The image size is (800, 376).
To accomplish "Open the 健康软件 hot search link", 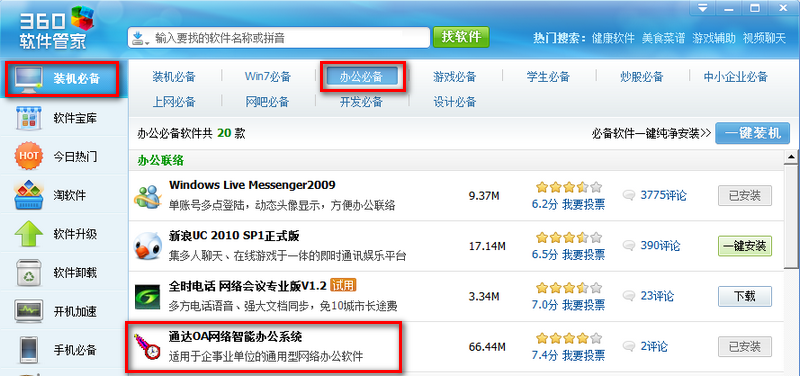I will pos(613,38).
